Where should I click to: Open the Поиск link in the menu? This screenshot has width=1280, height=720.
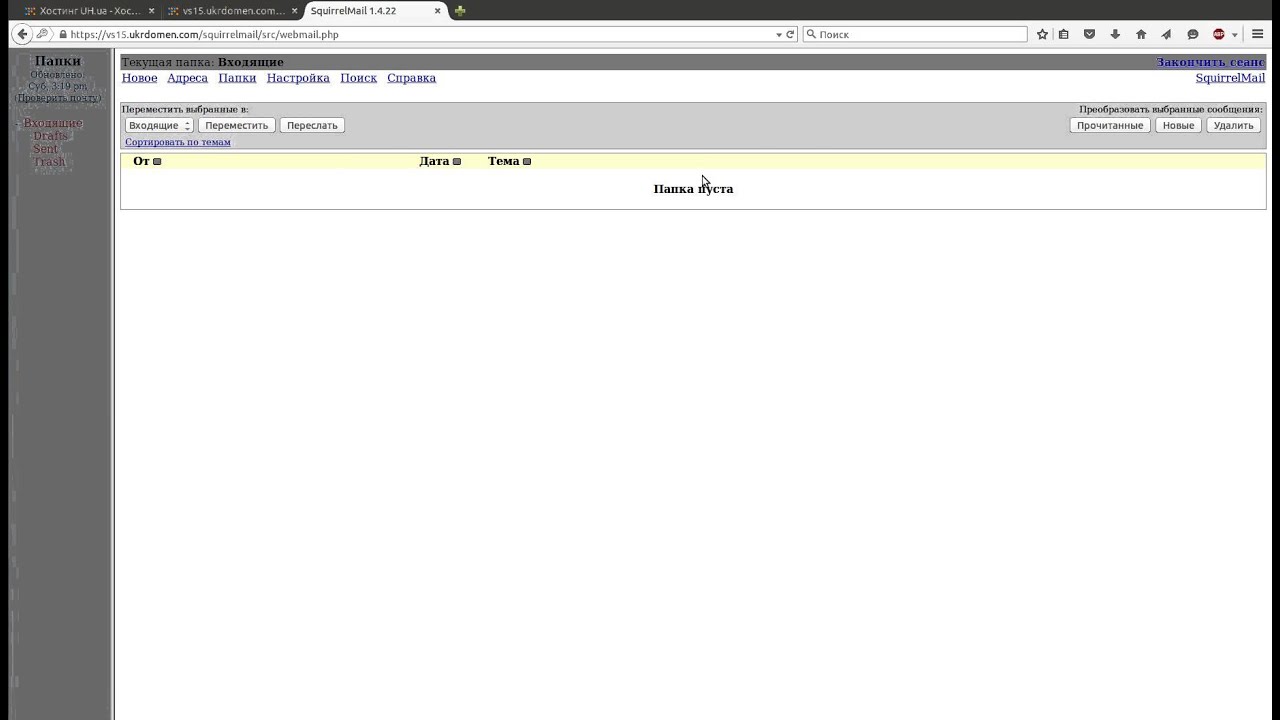click(358, 78)
